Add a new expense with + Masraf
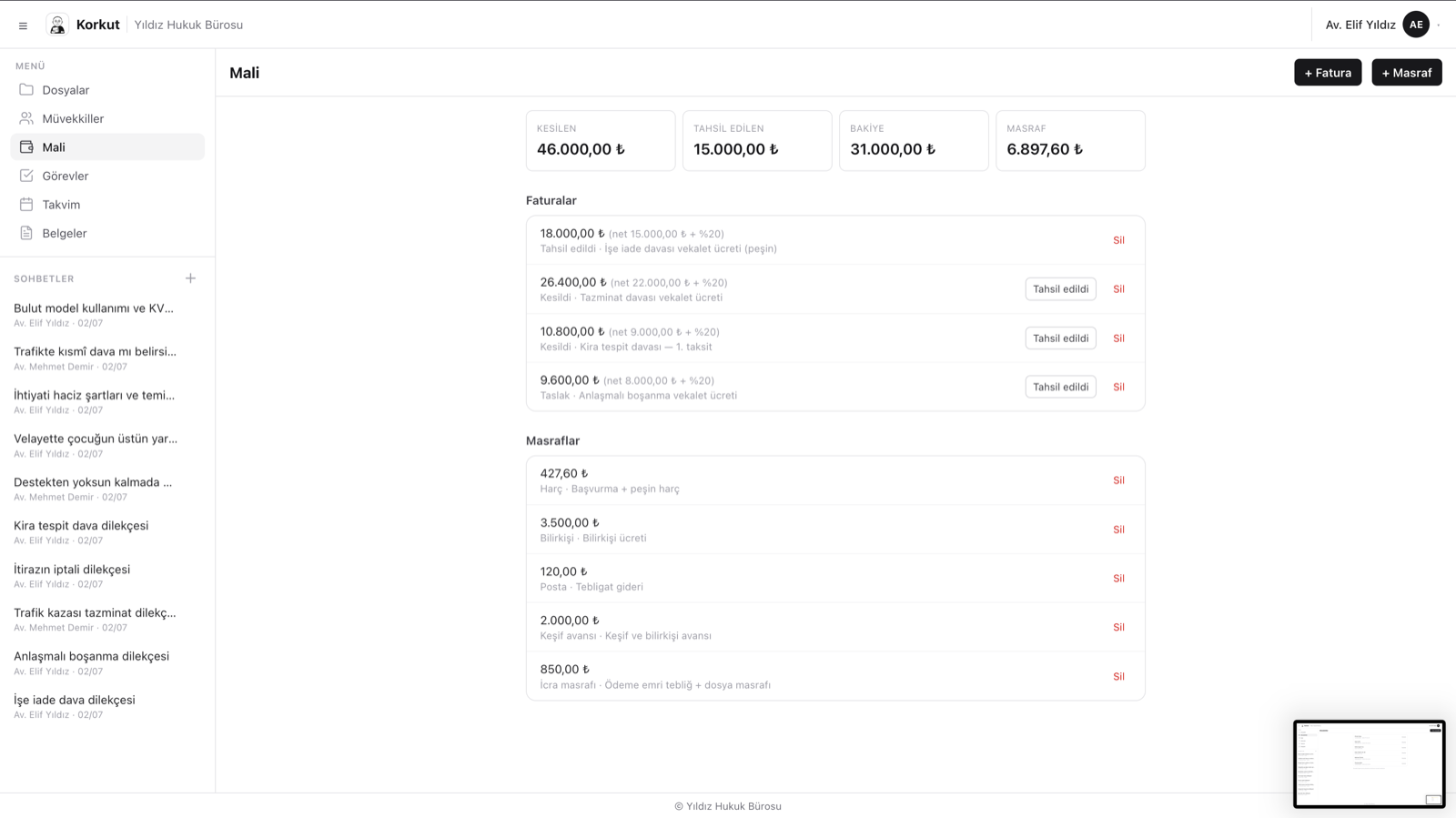This screenshot has width=1456, height=818. pos(1406,73)
